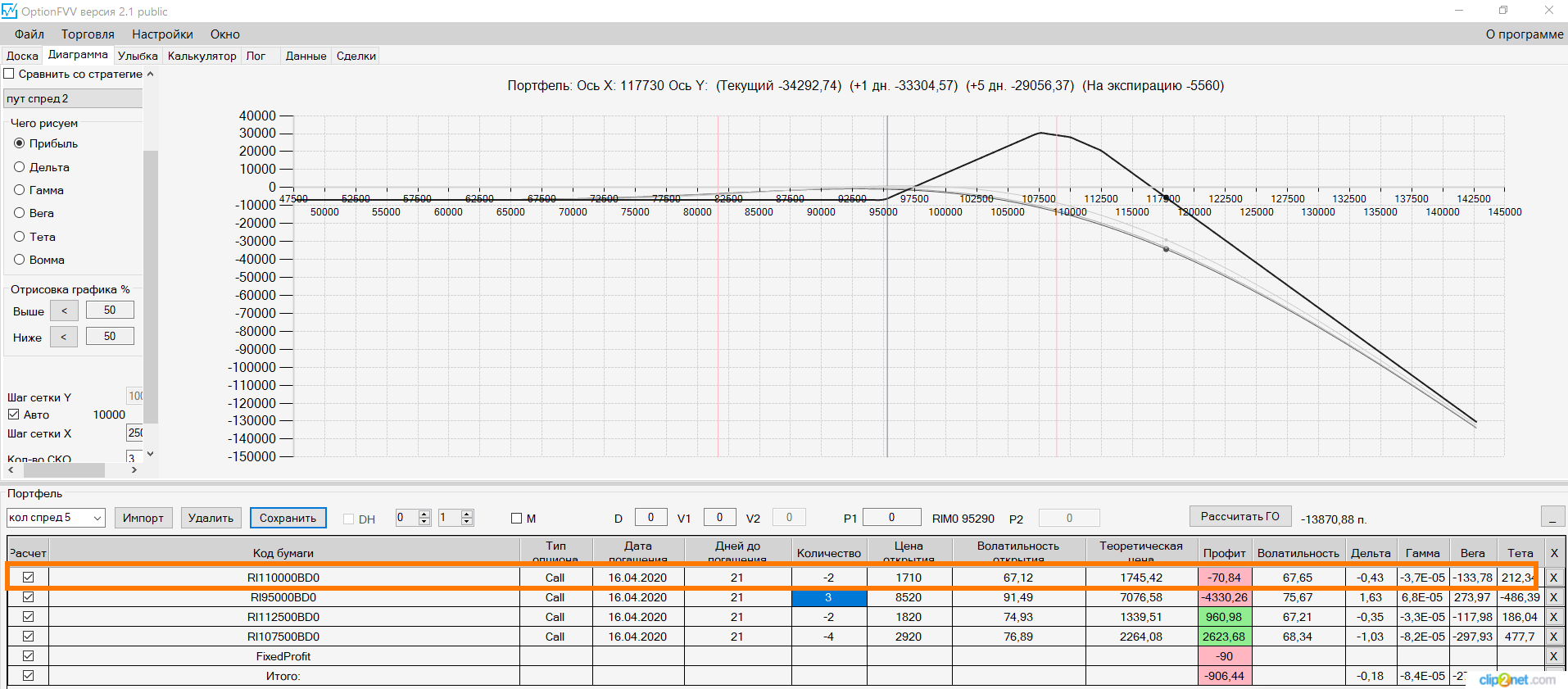Click the 'Рассчитать ГО' button
1568x689 pixels.
(1240, 516)
